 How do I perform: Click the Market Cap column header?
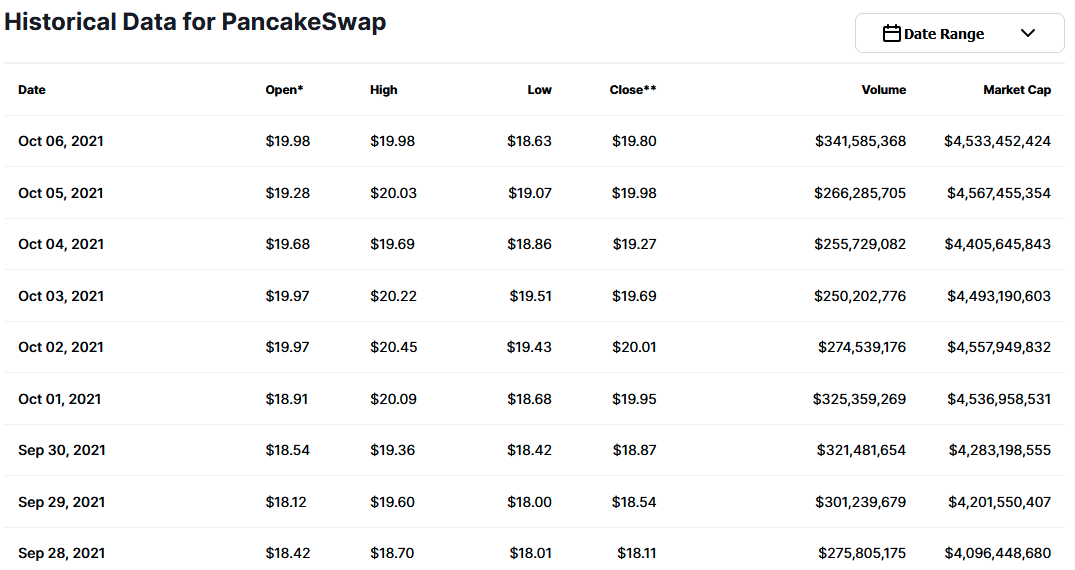1017,90
